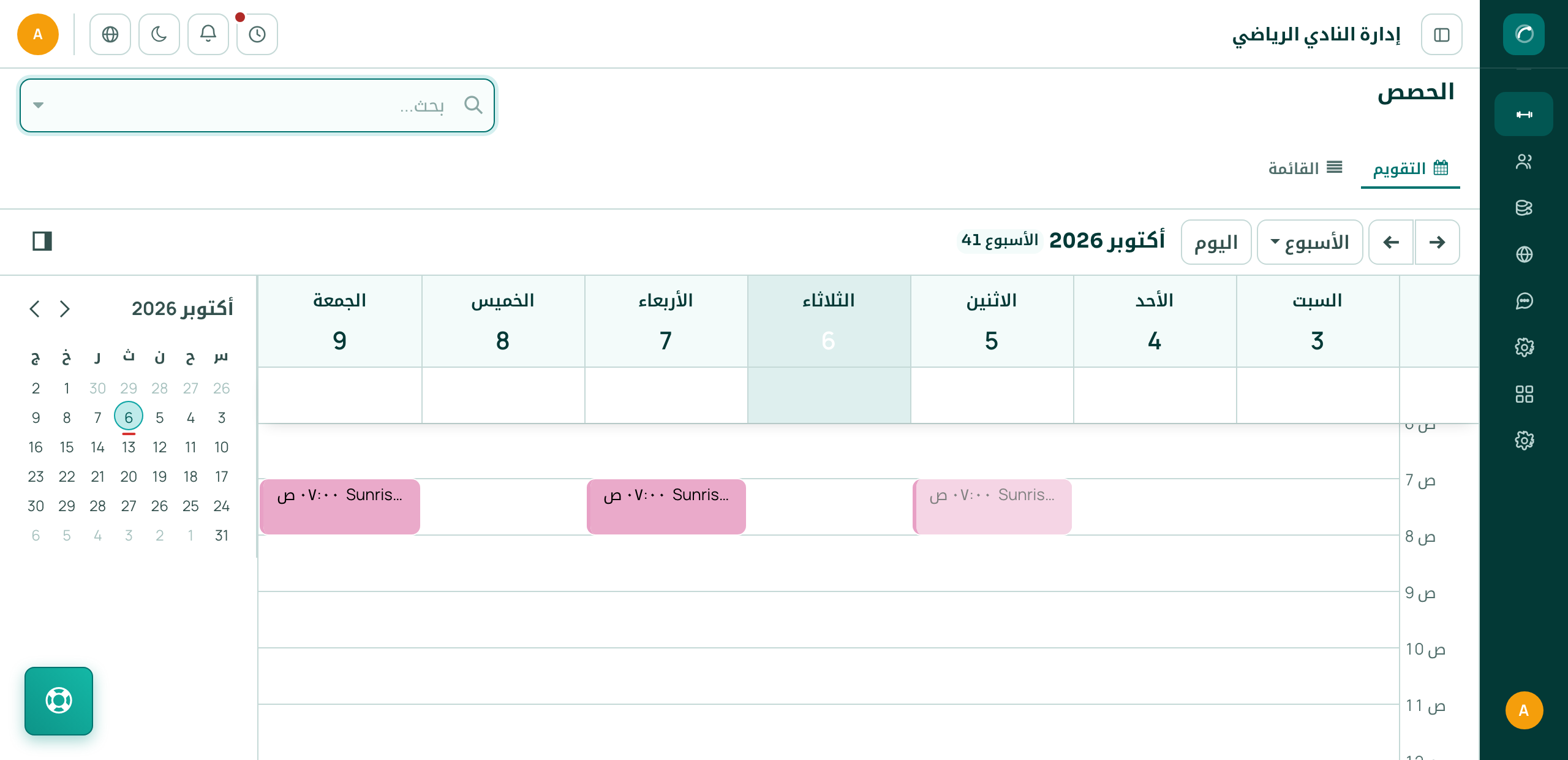Open the Sunrise class on Wednesday
Screen dimensions: 1568x760
point(666,506)
